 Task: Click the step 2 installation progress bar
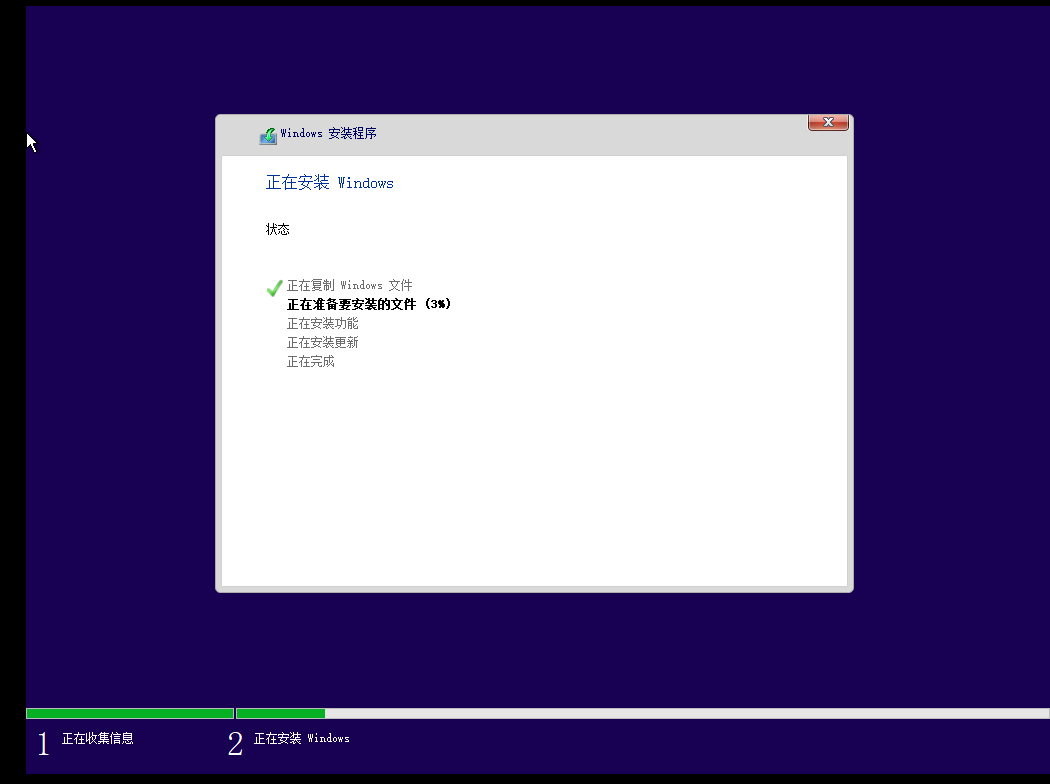(643, 714)
